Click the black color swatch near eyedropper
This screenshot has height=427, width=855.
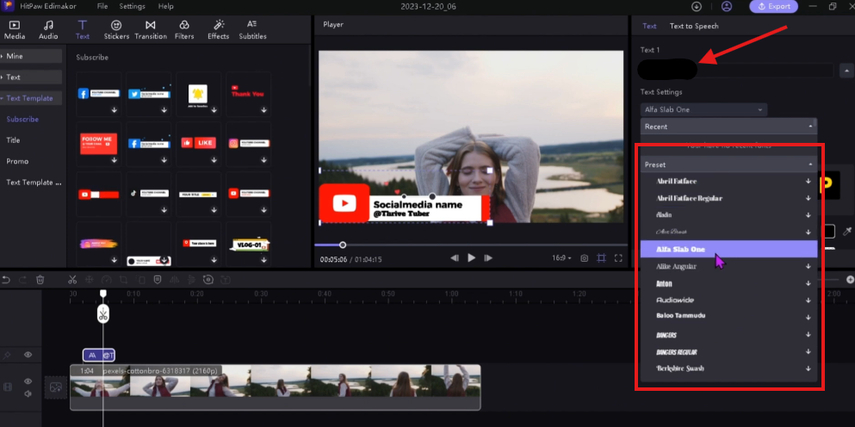click(x=829, y=232)
